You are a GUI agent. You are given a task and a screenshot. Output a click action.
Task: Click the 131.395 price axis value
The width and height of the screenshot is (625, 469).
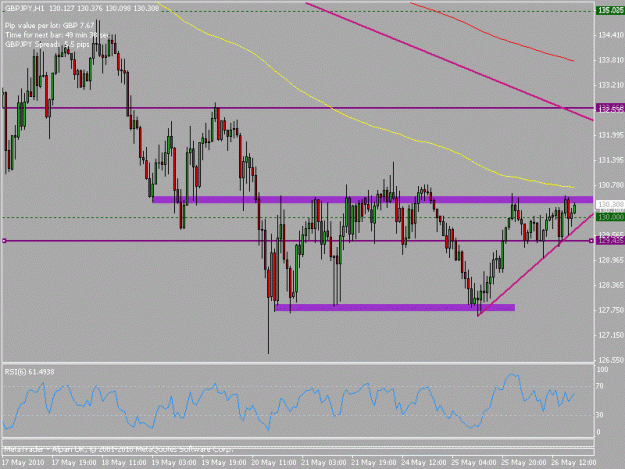pyautogui.click(x=609, y=160)
